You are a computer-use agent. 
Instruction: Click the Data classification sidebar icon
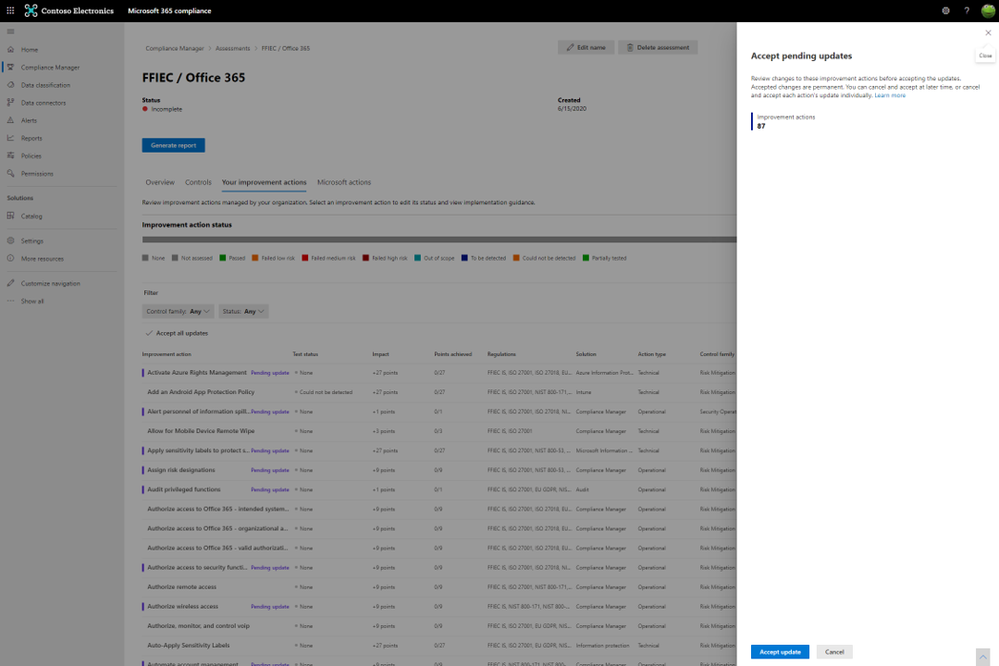click(11, 85)
